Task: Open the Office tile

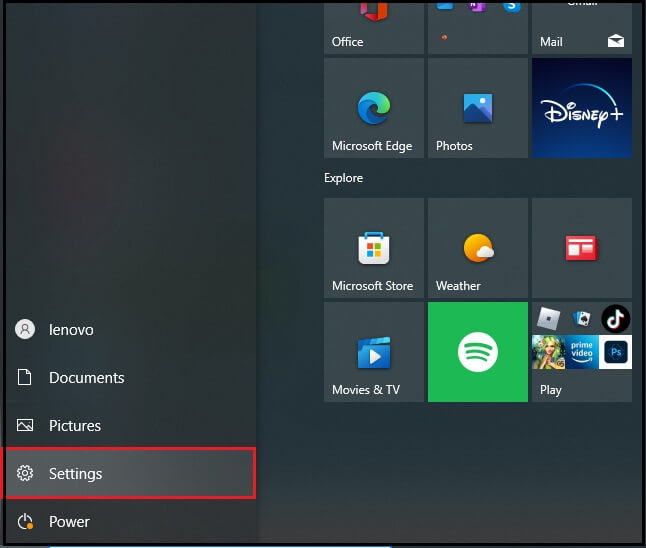Action: (x=374, y=28)
